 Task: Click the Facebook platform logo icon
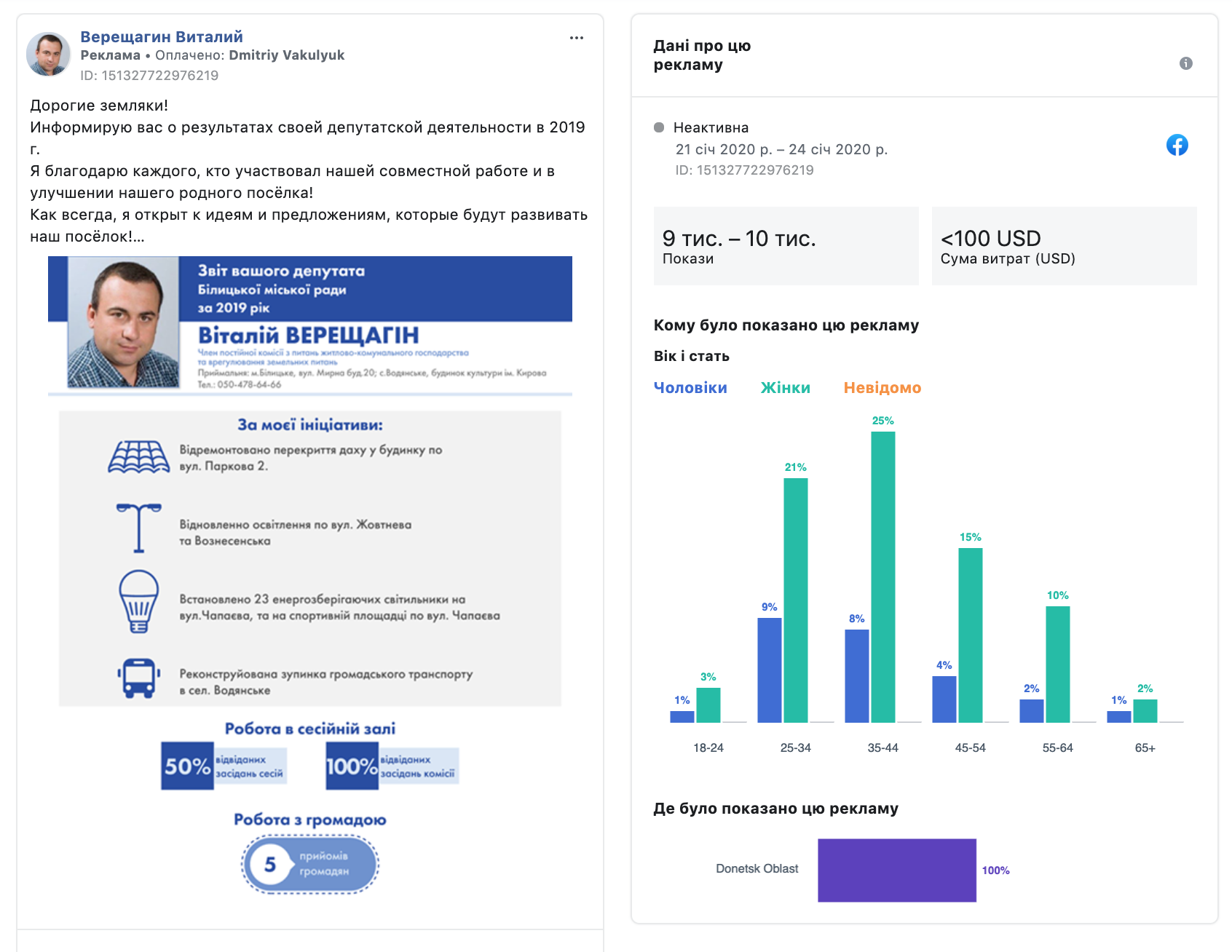coord(1177,145)
